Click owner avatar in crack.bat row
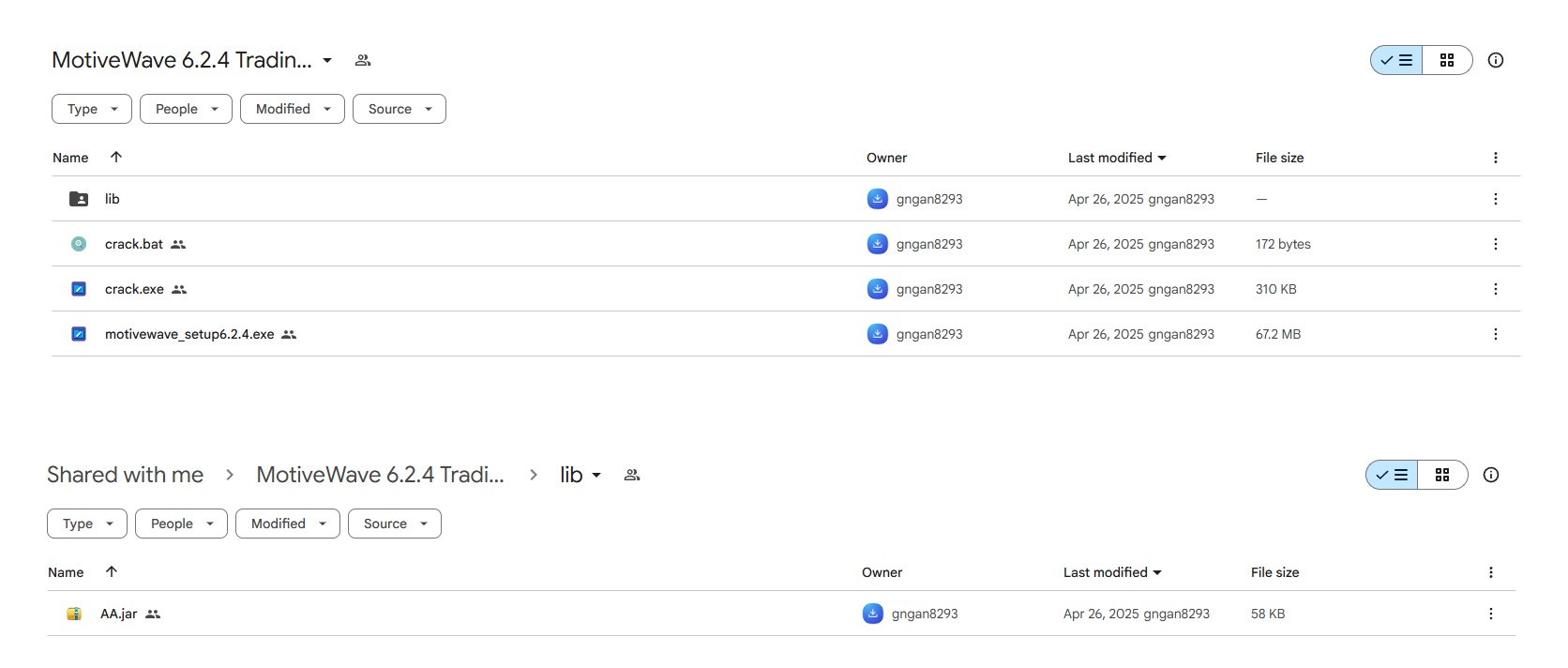 (x=877, y=244)
